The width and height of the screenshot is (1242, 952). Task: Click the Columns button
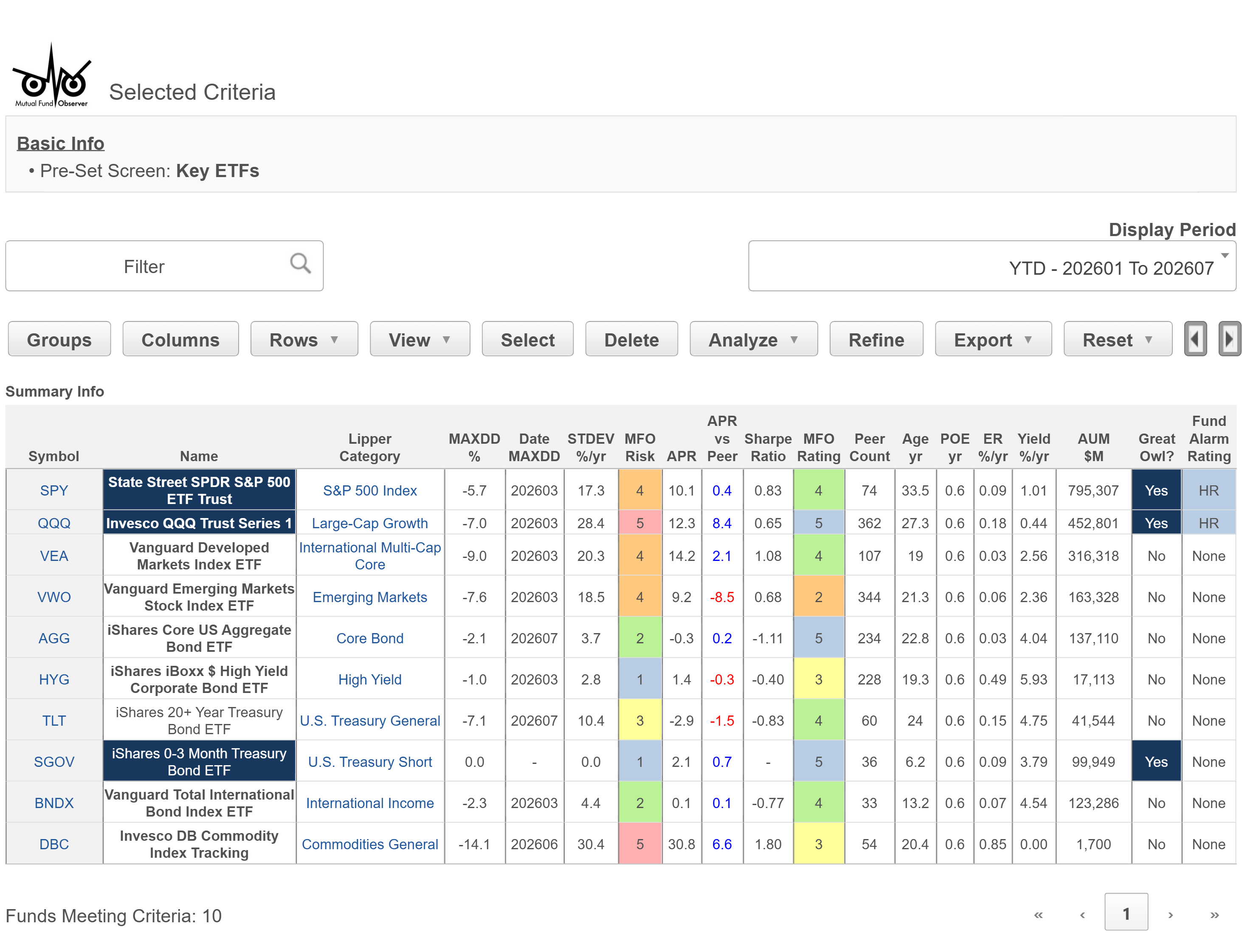pos(180,339)
